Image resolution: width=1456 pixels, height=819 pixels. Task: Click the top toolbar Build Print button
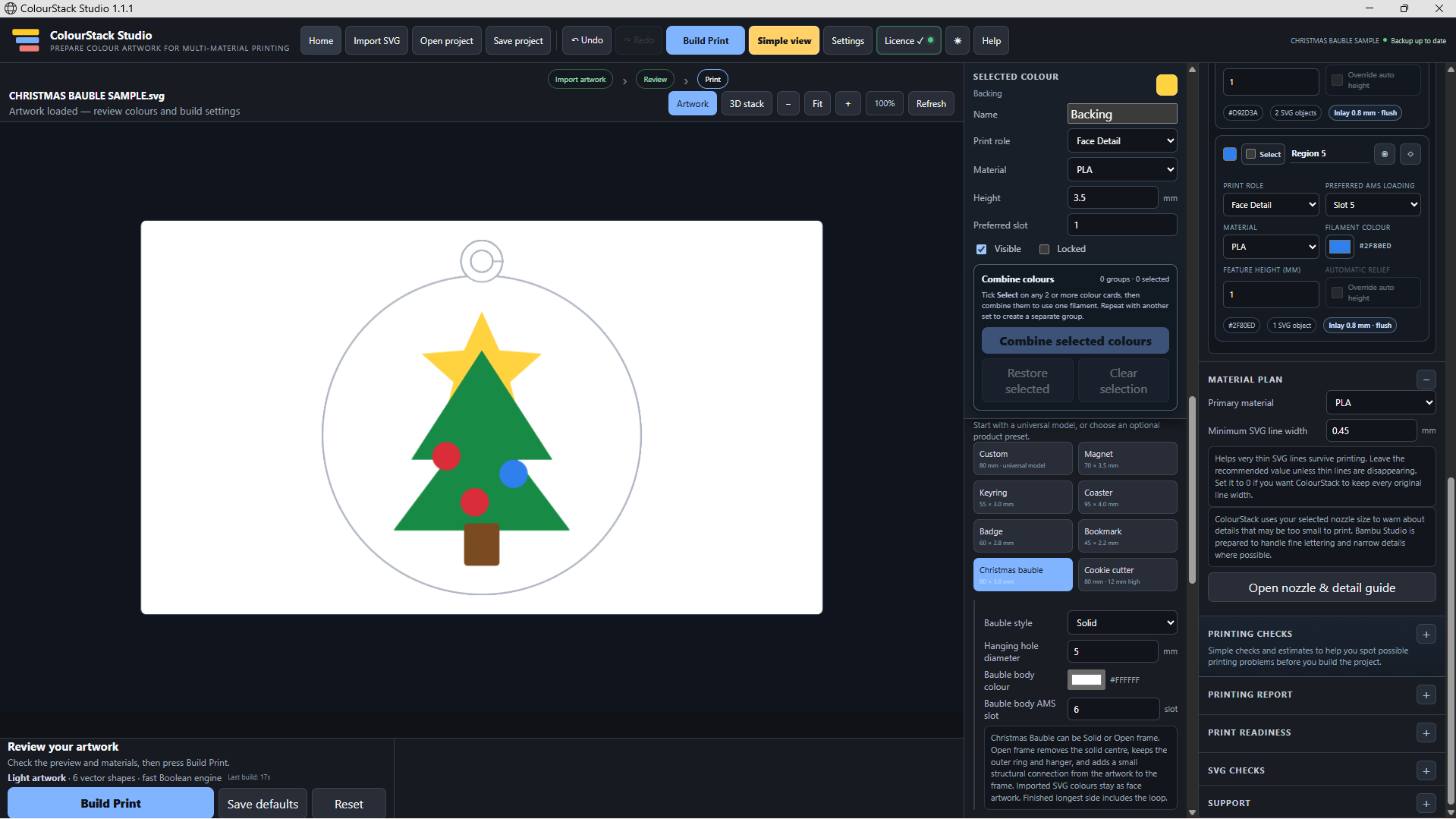tap(706, 41)
